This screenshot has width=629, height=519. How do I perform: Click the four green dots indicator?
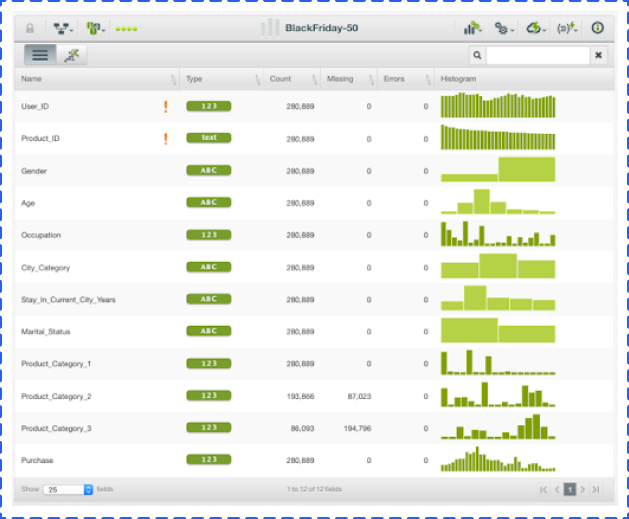click(x=126, y=29)
